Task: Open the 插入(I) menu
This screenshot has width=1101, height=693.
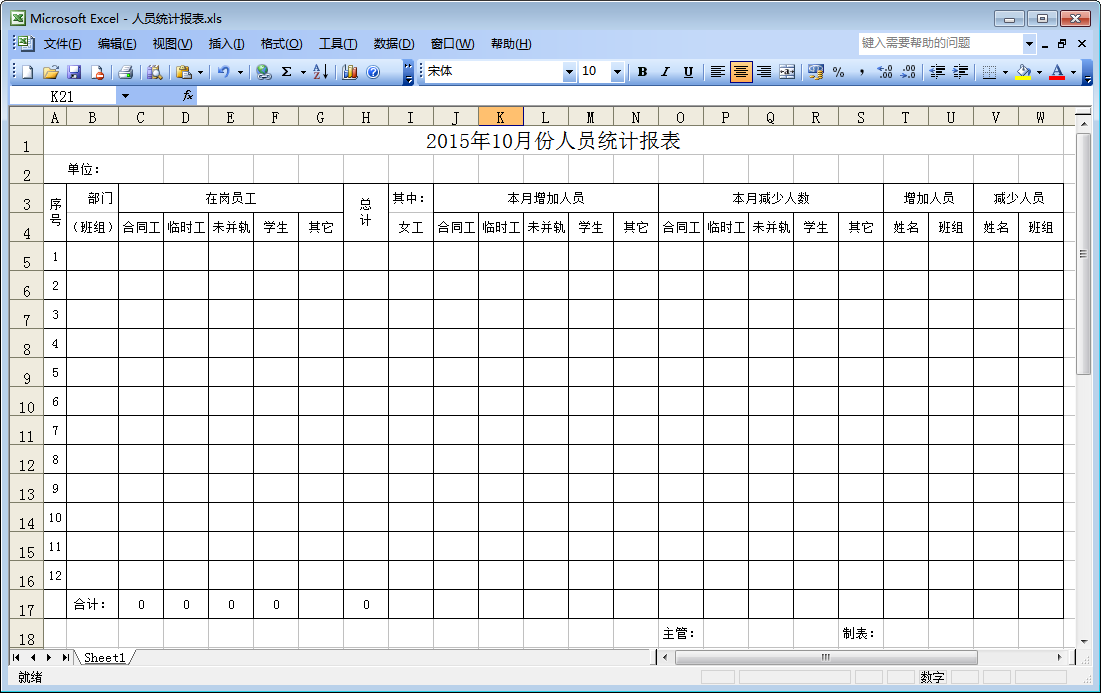Action: pos(226,44)
